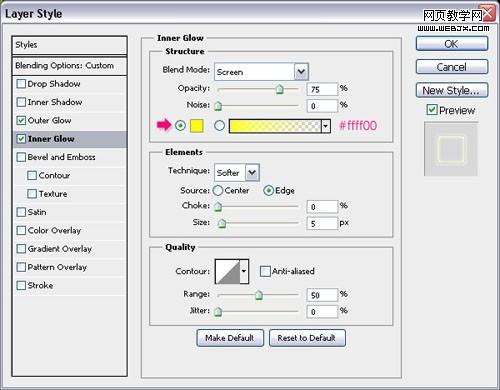Uncheck the Outer Glow effect

(21, 120)
